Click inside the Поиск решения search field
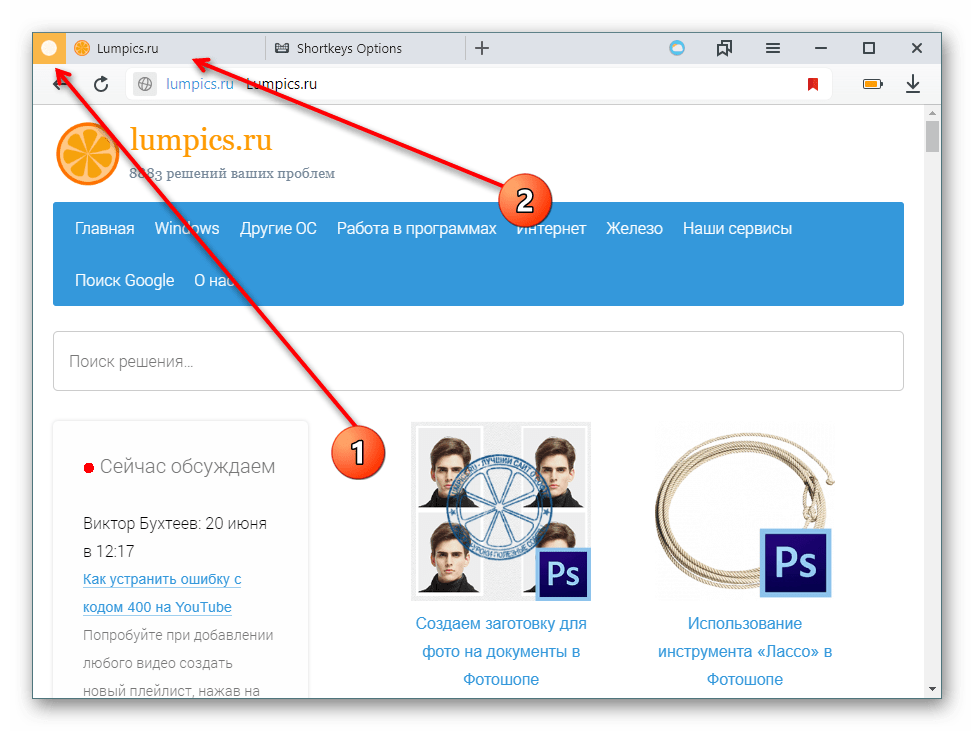The width and height of the screenshot is (974, 731). point(478,361)
